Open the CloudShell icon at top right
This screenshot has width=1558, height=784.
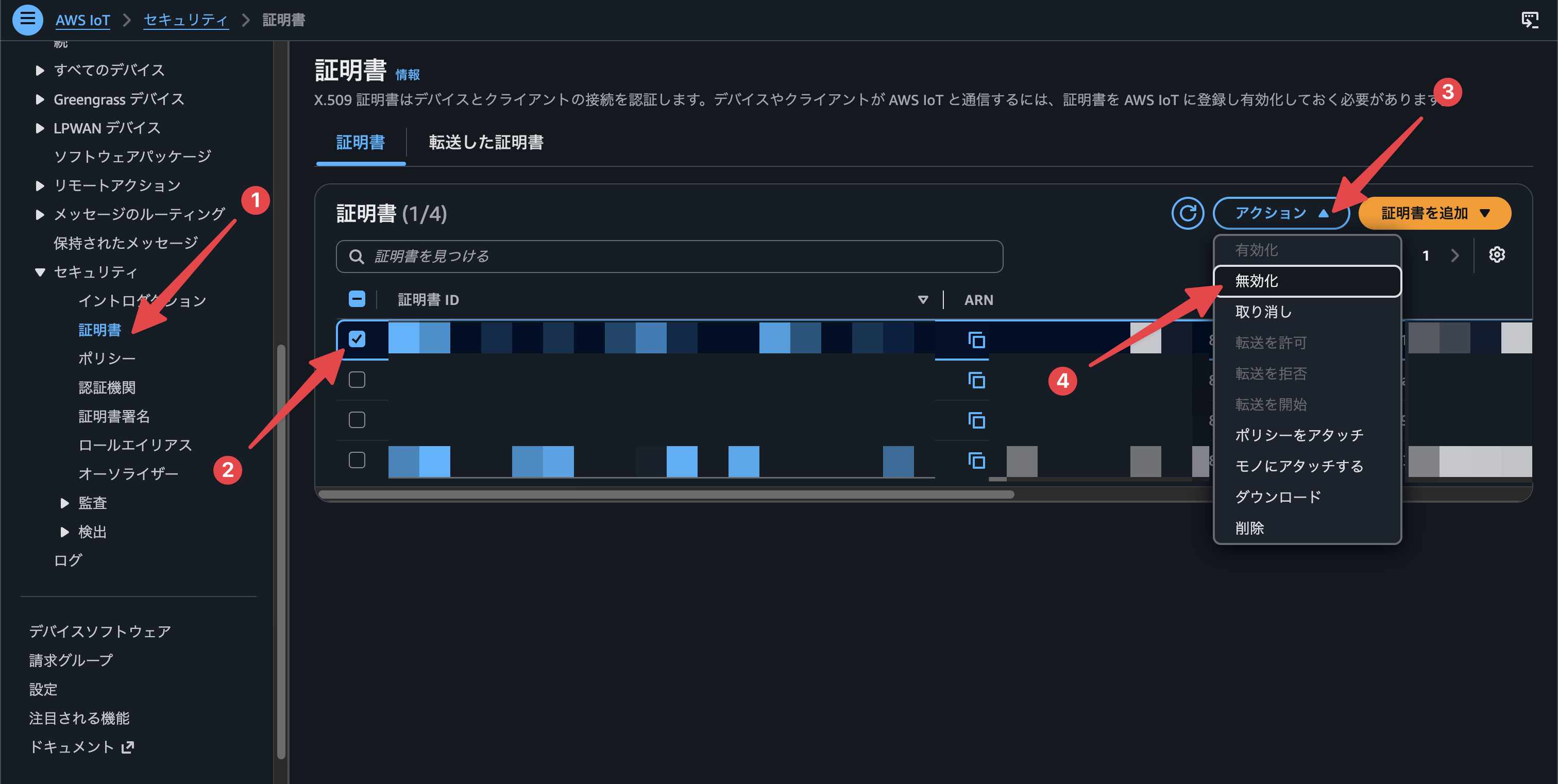(x=1530, y=20)
